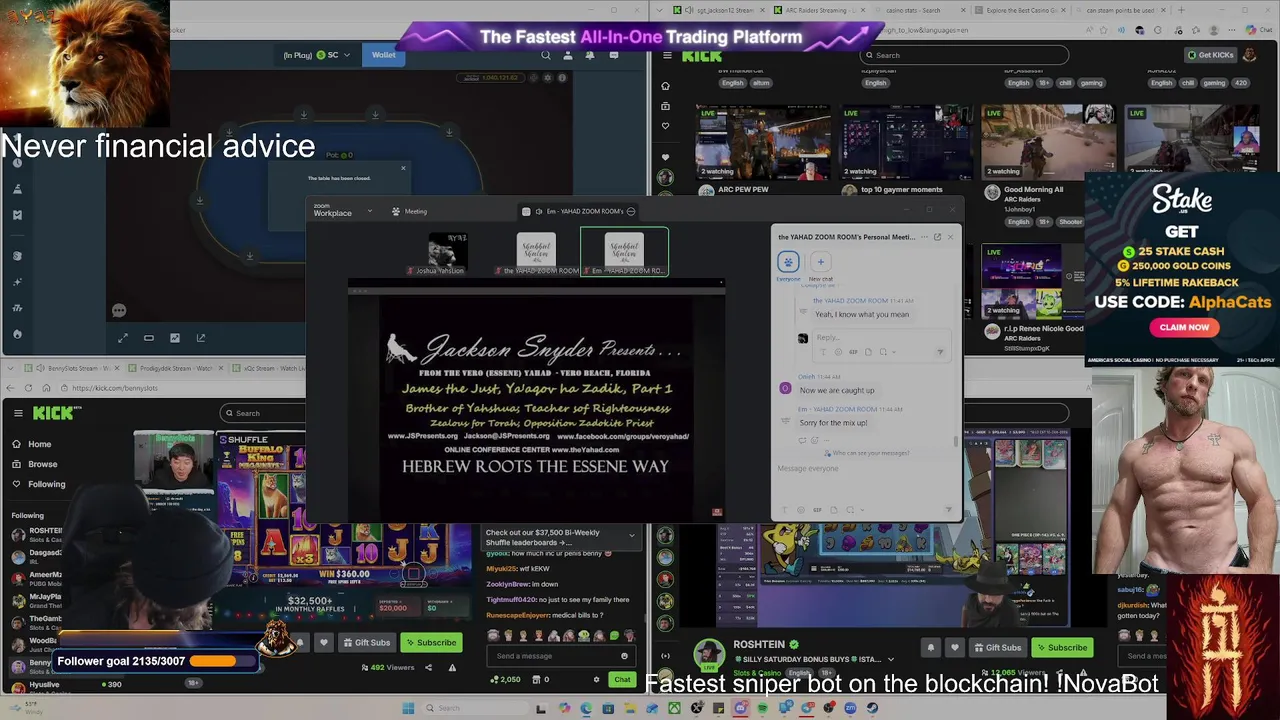Click the Wallet button on poker site

tap(383, 55)
